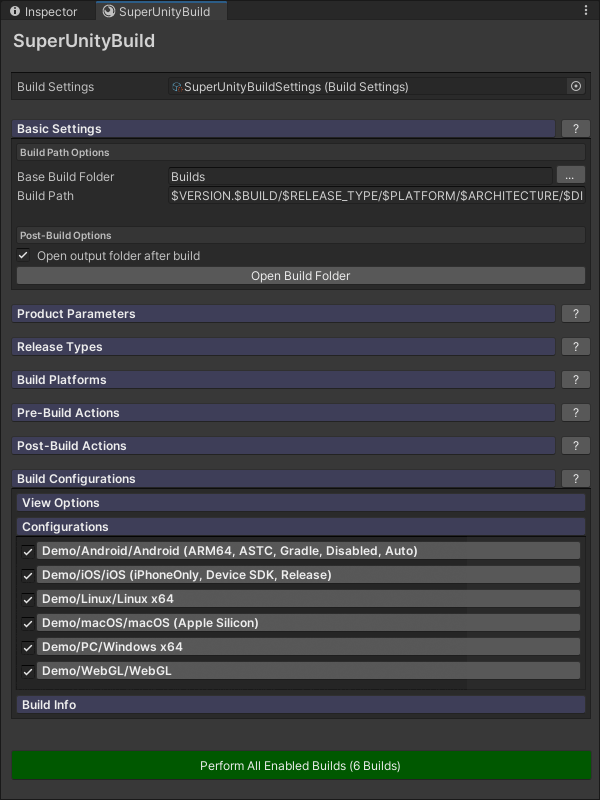Expand the Product Parameters section
The height and width of the screenshot is (800, 600).
tap(280, 313)
